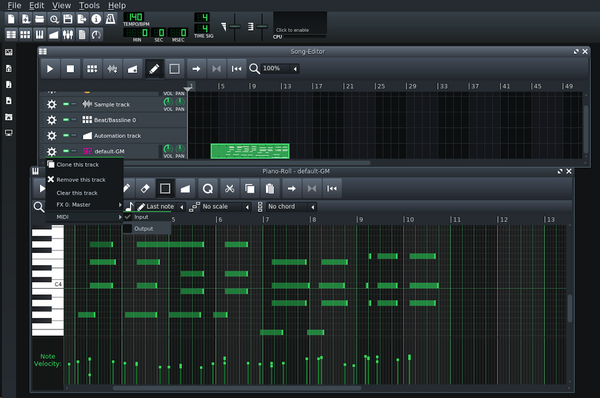Open the No chord dropdown
This screenshot has height=398, width=600.
click(291, 207)
